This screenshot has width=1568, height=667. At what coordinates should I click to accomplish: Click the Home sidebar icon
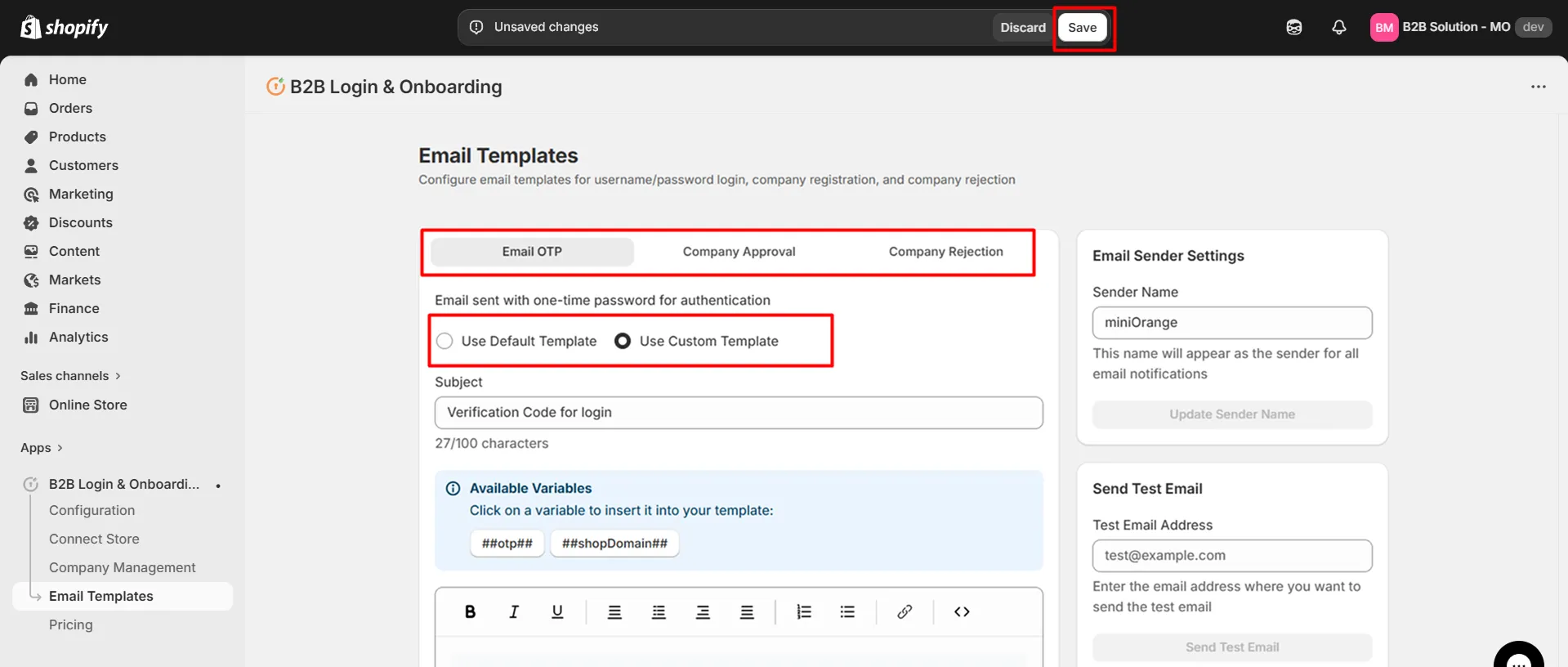coord(31,79)
